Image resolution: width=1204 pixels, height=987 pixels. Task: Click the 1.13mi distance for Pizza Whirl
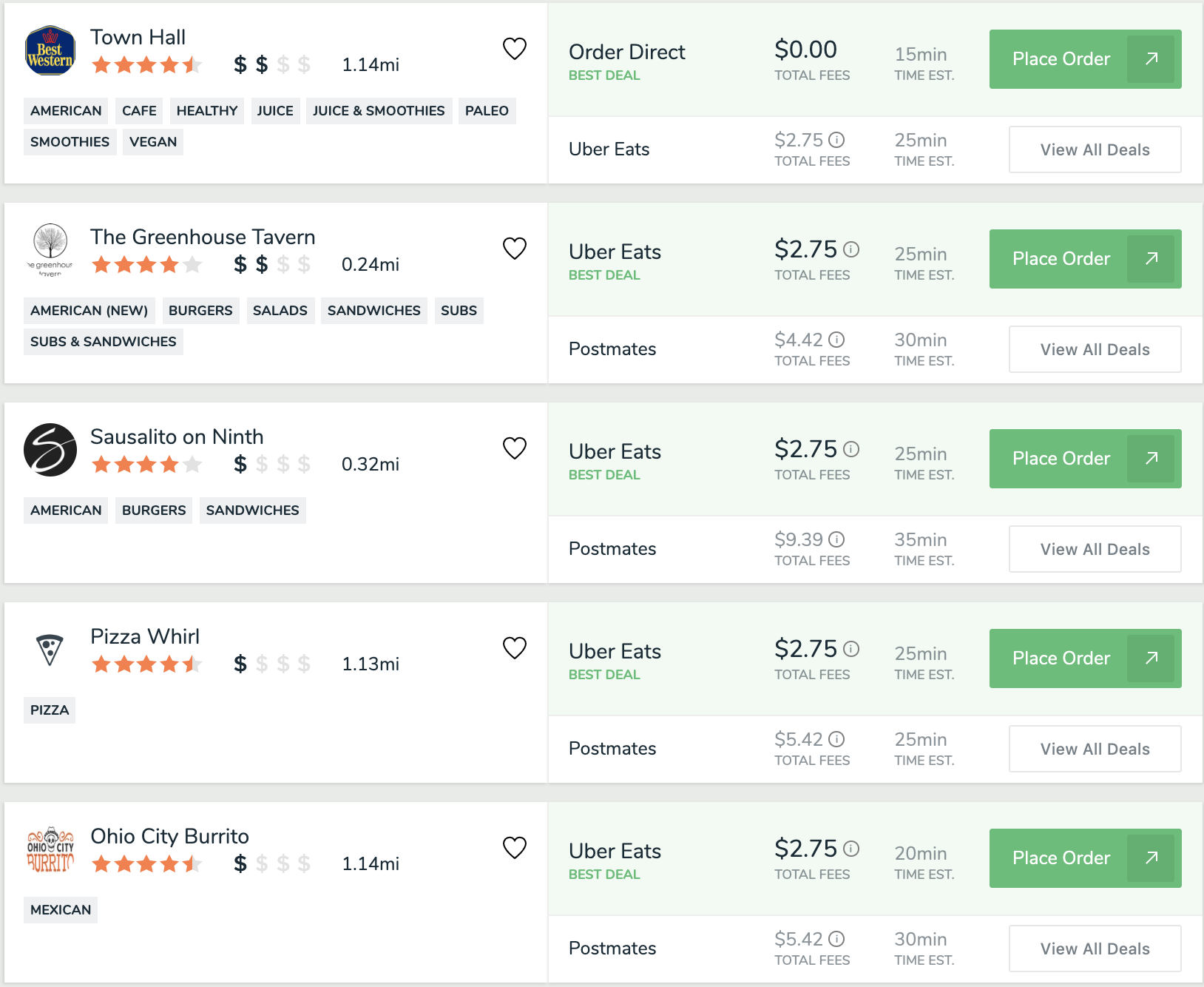[371, 664]
